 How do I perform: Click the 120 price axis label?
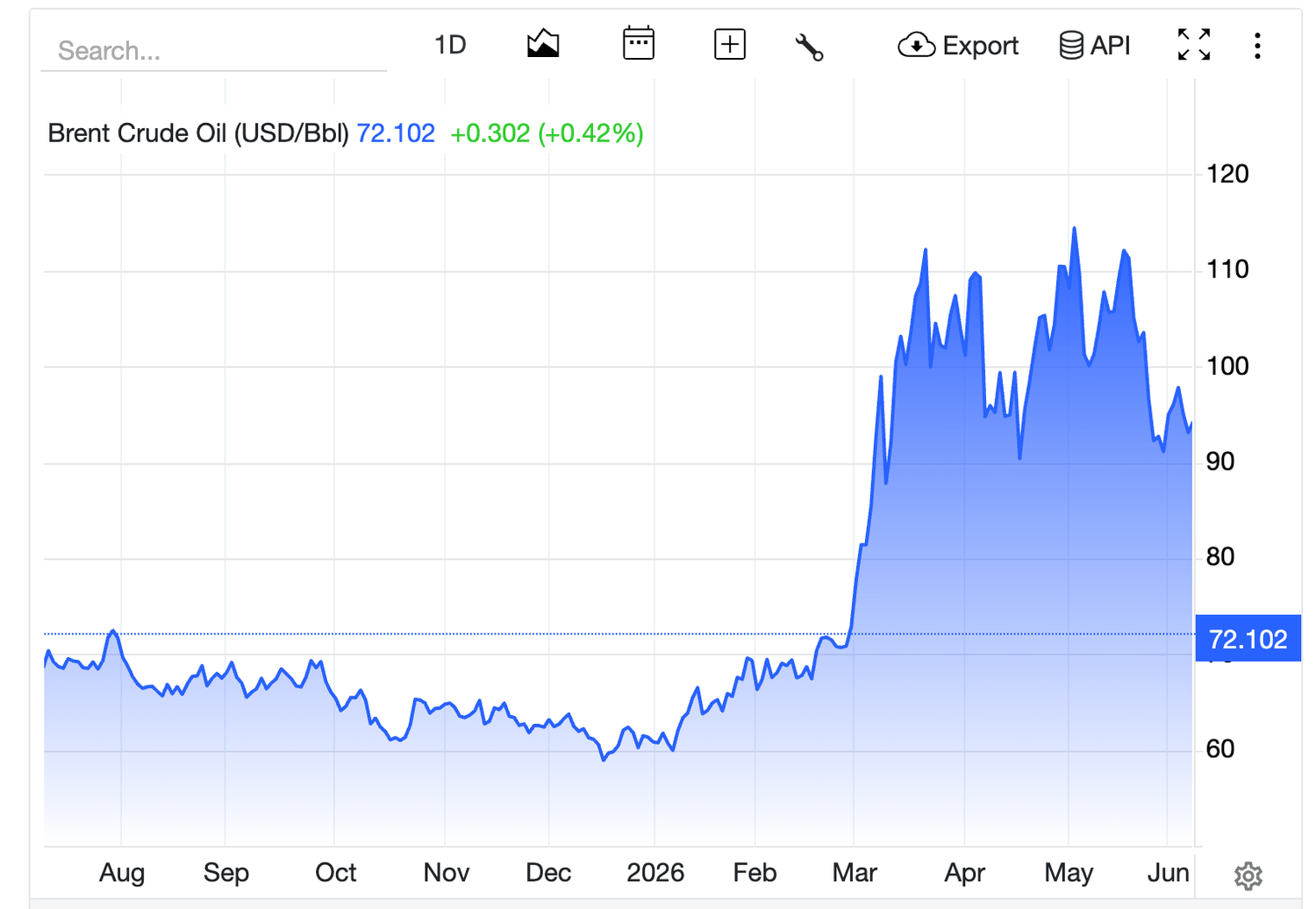(1227, 174)
